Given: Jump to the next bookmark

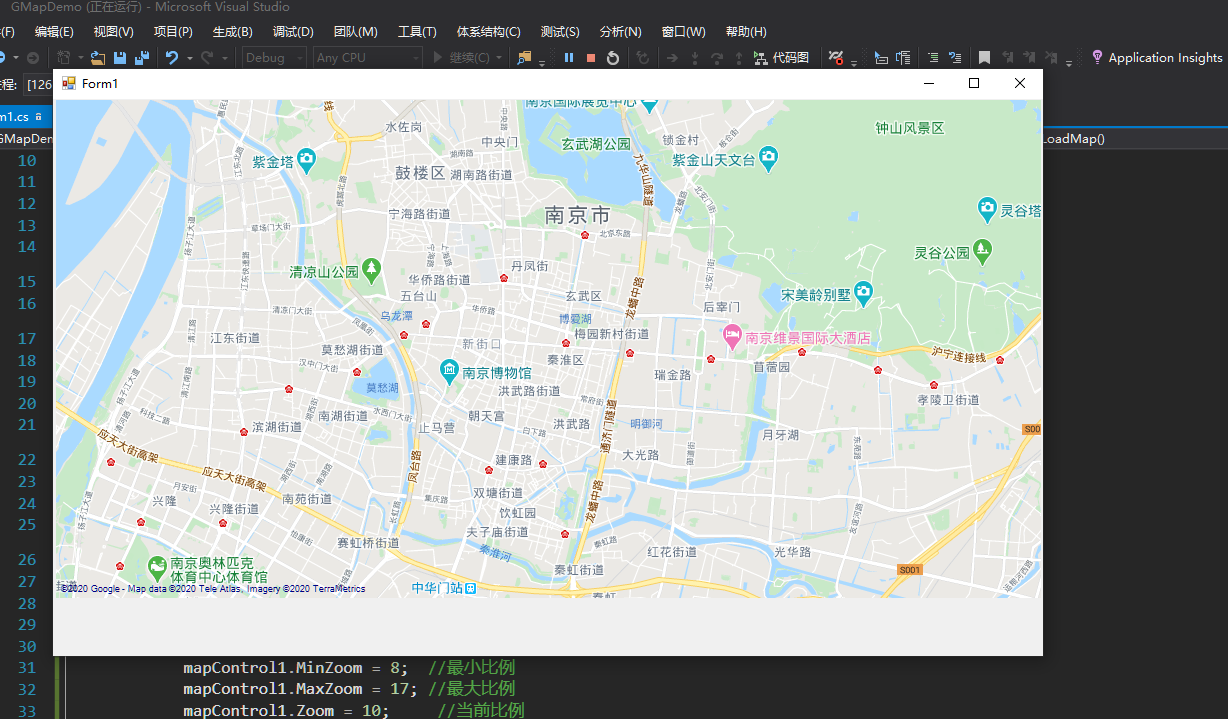Looking at the screenshot, I should point(1029,57).
